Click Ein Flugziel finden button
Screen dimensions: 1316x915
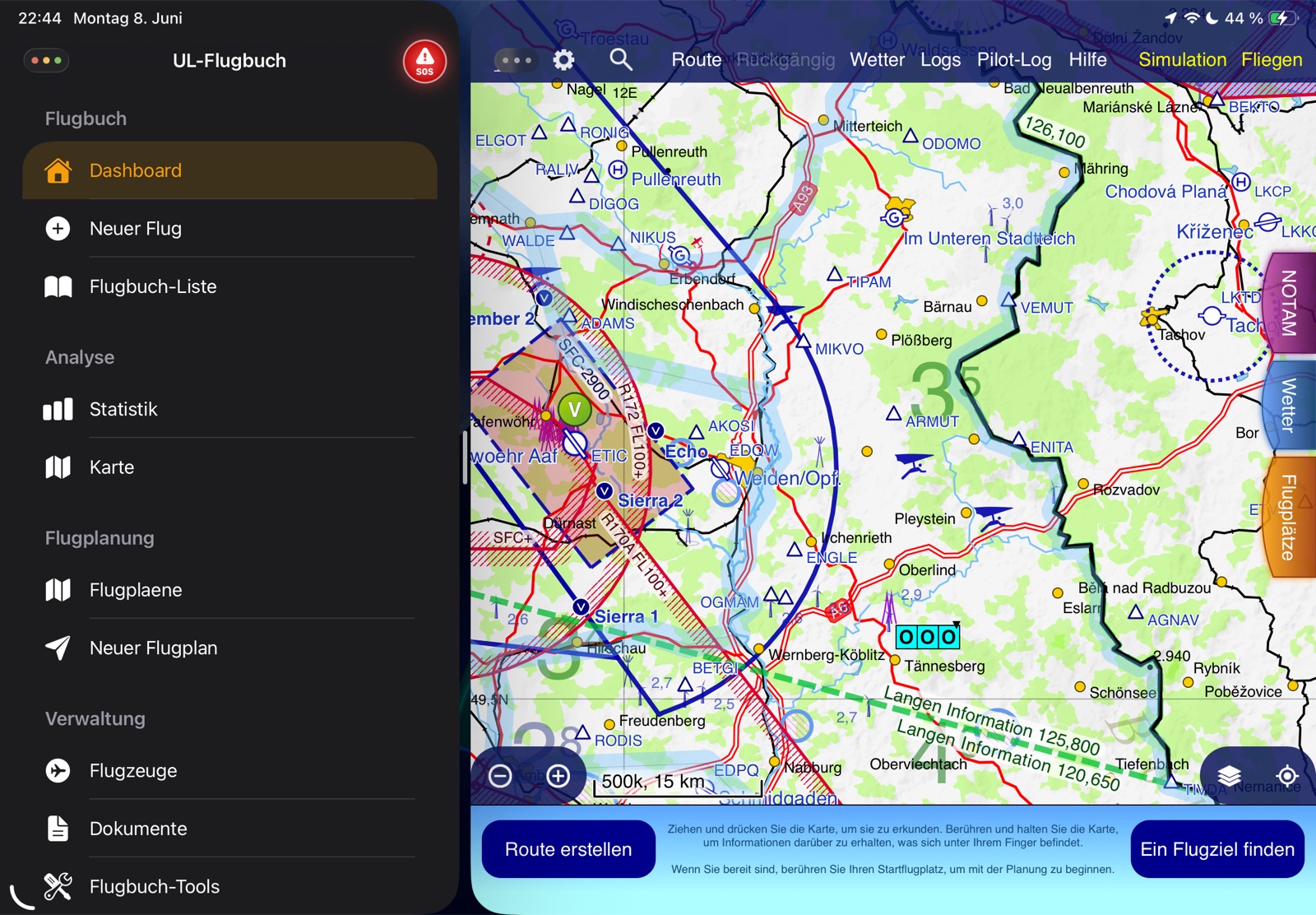tap(1217, 849)
